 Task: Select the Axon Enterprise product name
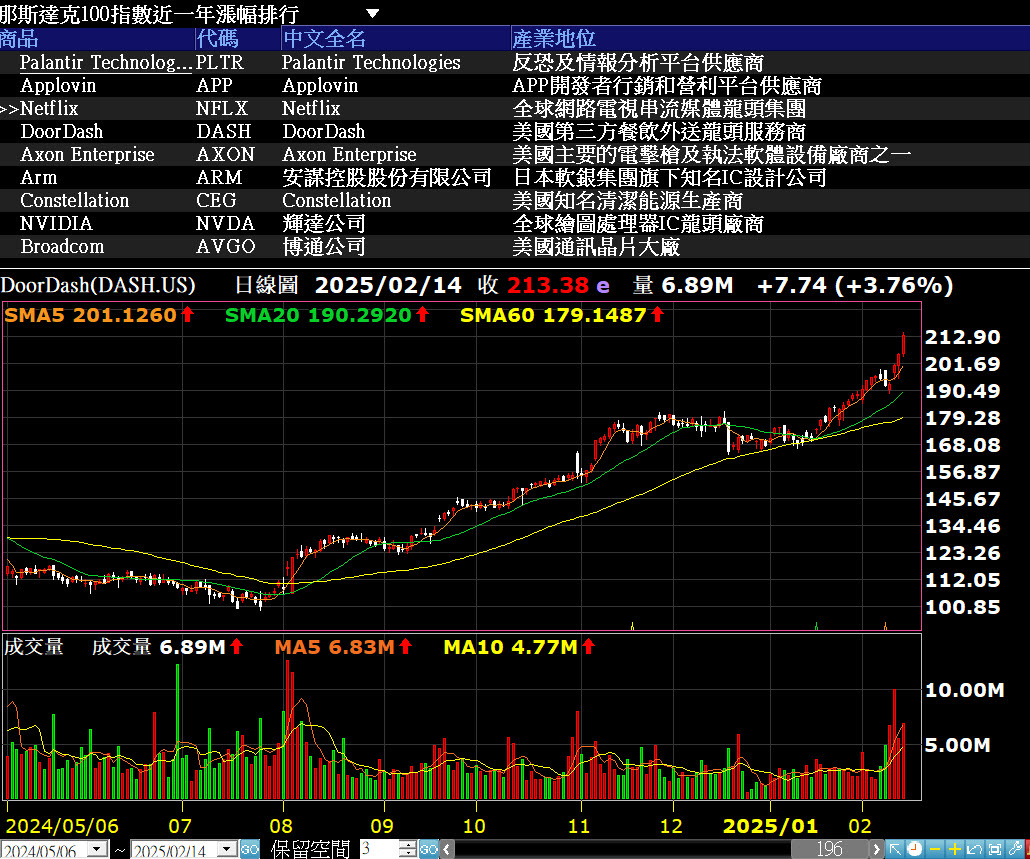(87, 154)
